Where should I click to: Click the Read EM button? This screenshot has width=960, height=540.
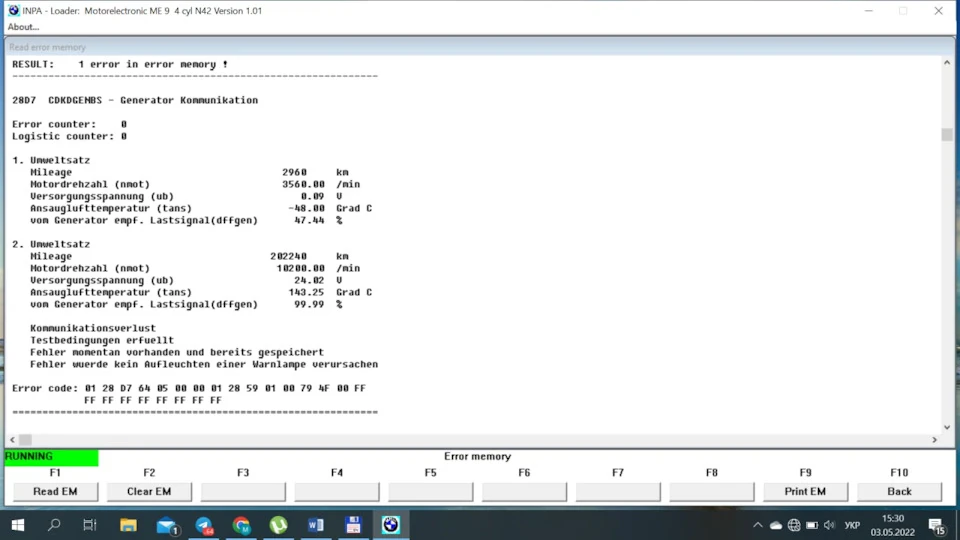pyautogui.click(x=55, y=491)
